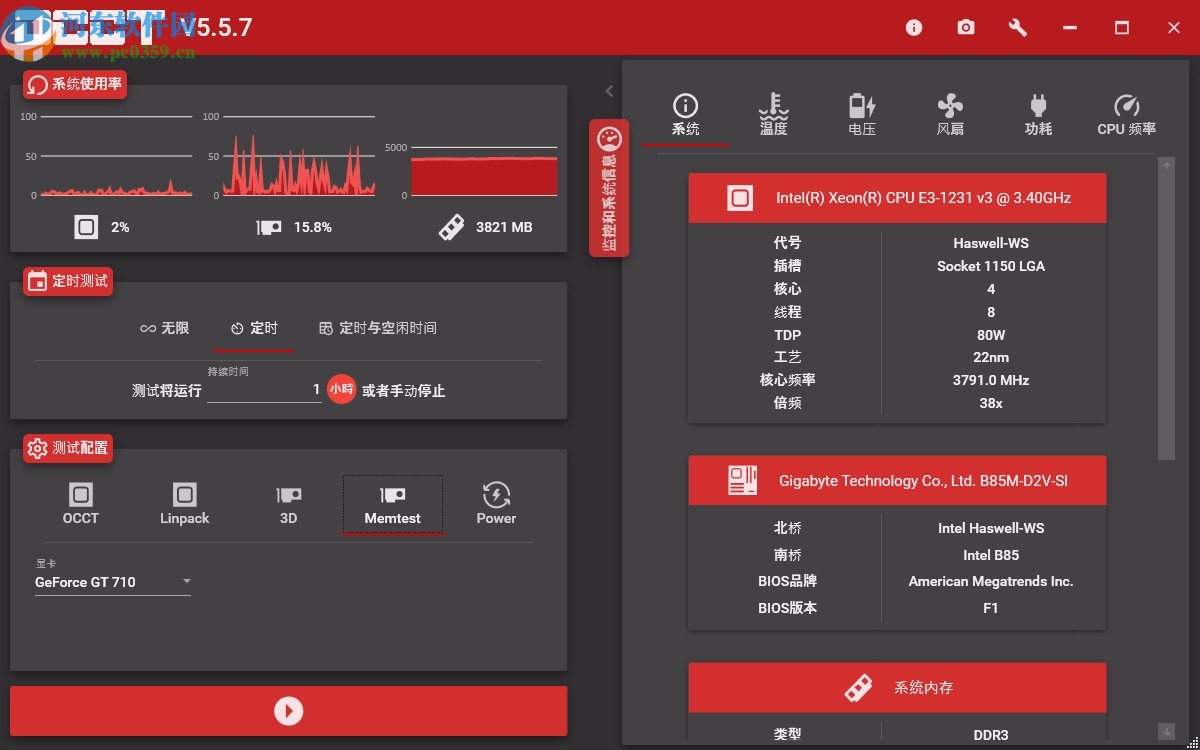The height and width of the screenshot is (750, 1200).
Task: Click the 系统使用率 section header
Action: point(75,85)
